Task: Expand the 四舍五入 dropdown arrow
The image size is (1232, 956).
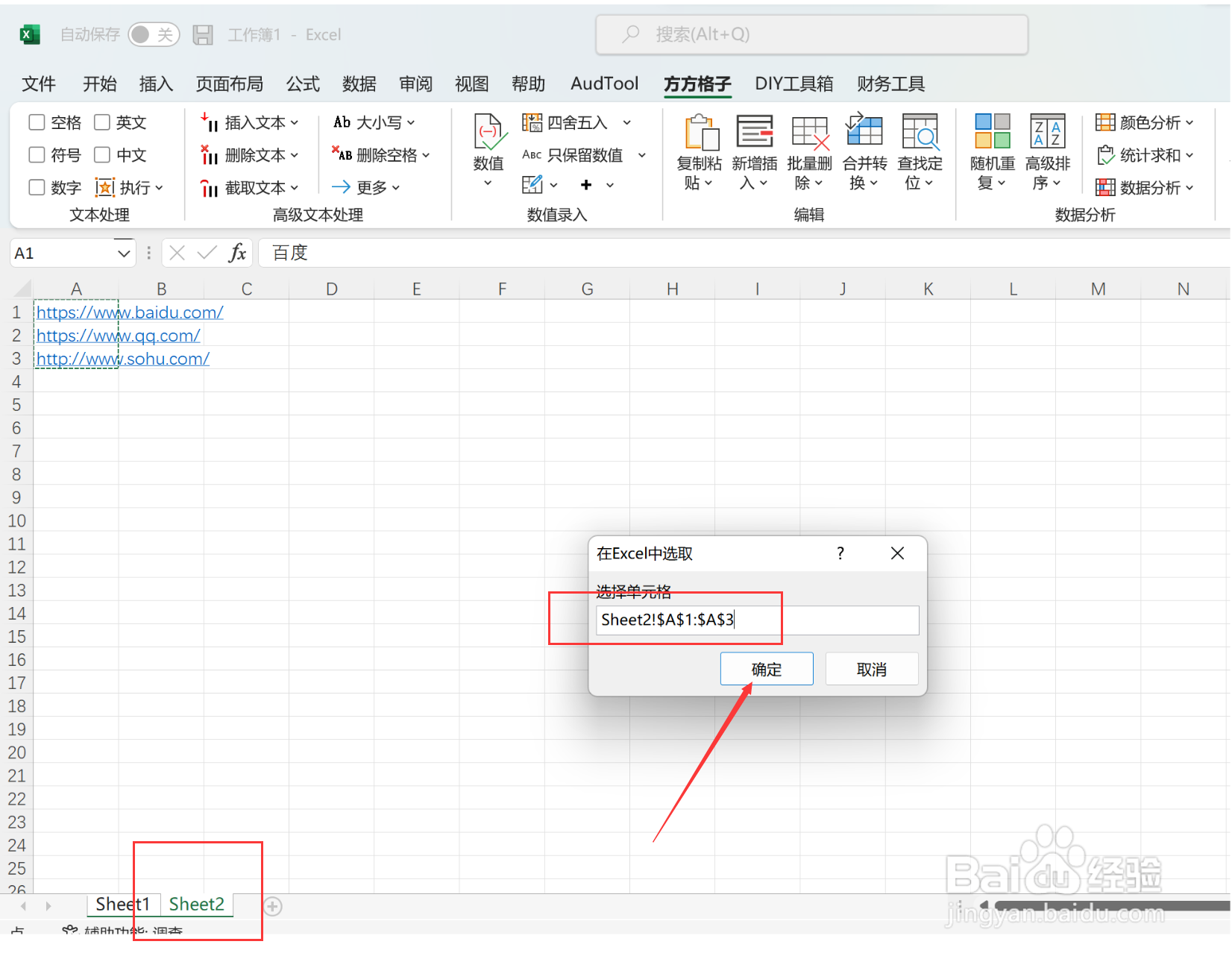Action: [x=627, y=122]
